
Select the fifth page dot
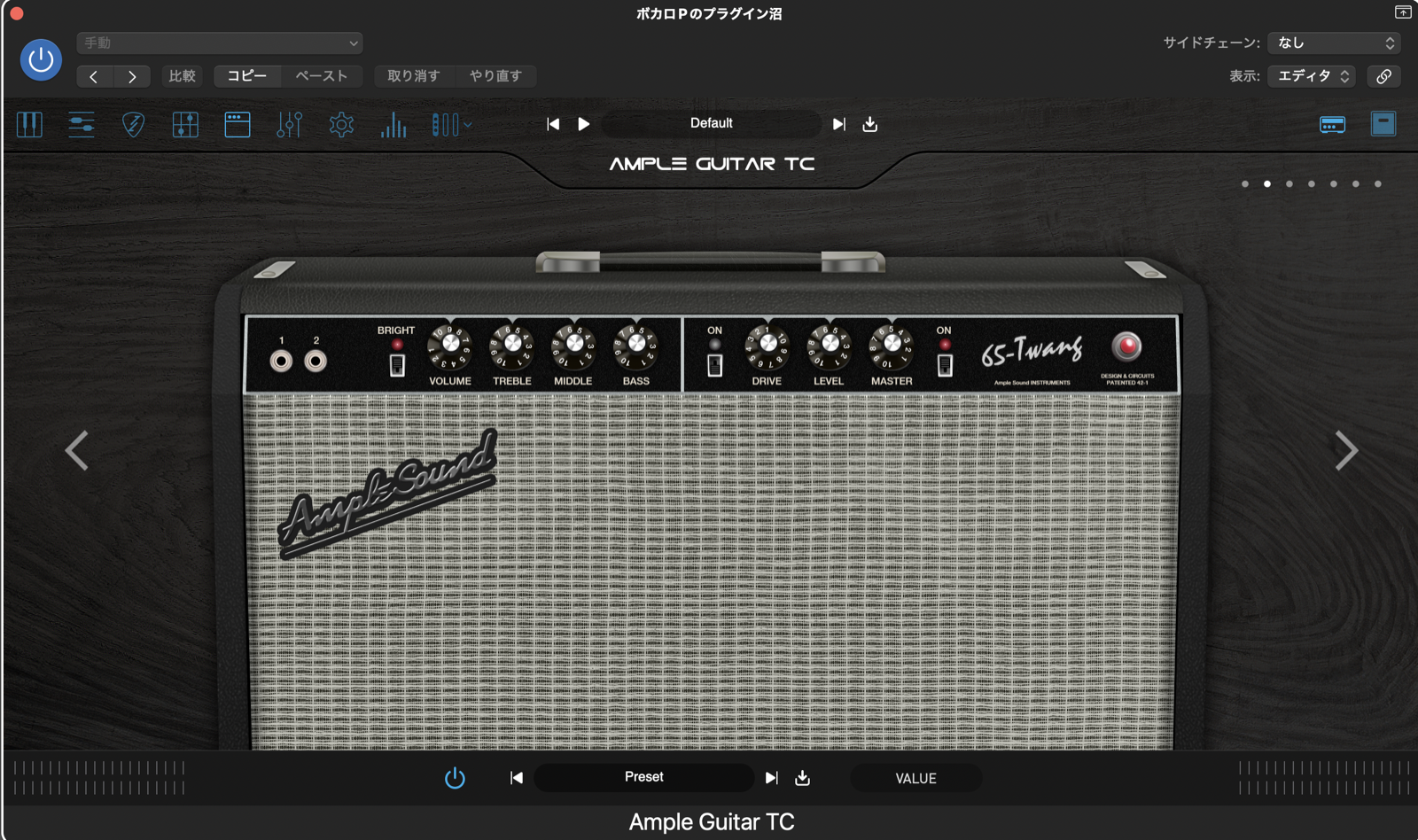1334,184
